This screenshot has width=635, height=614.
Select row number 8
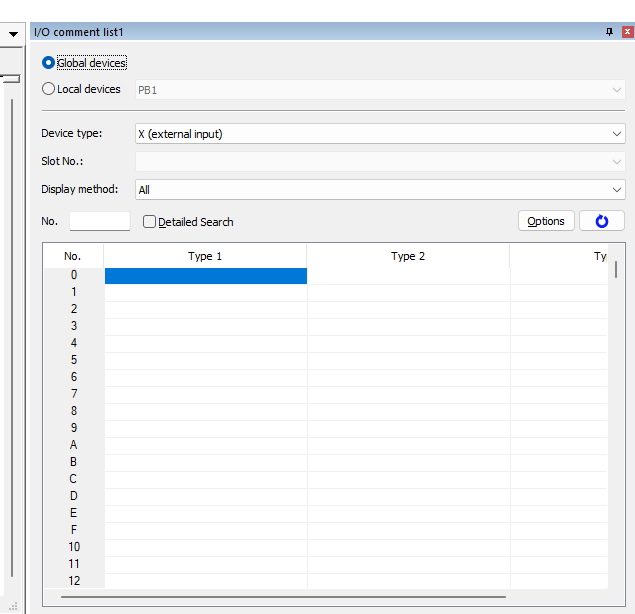(74, 411)
